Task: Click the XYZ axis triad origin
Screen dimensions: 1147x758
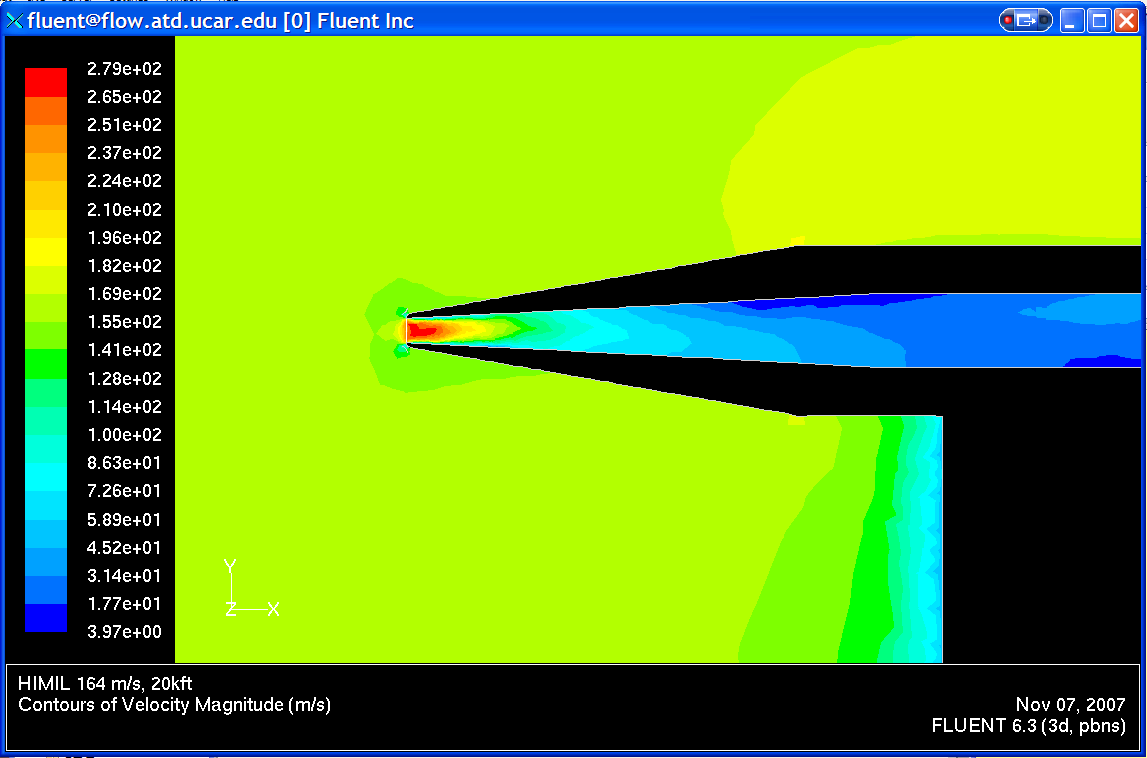Action: point(231,609)
